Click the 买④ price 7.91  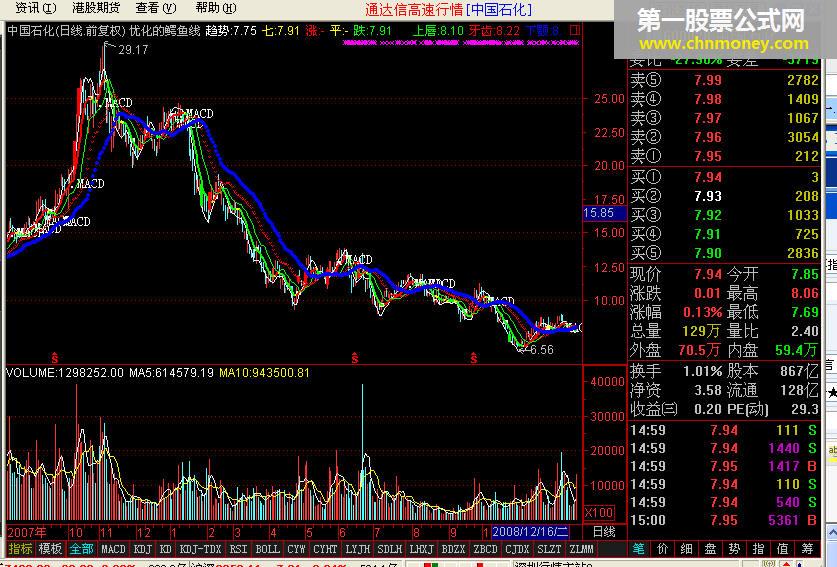coord(708,234)
